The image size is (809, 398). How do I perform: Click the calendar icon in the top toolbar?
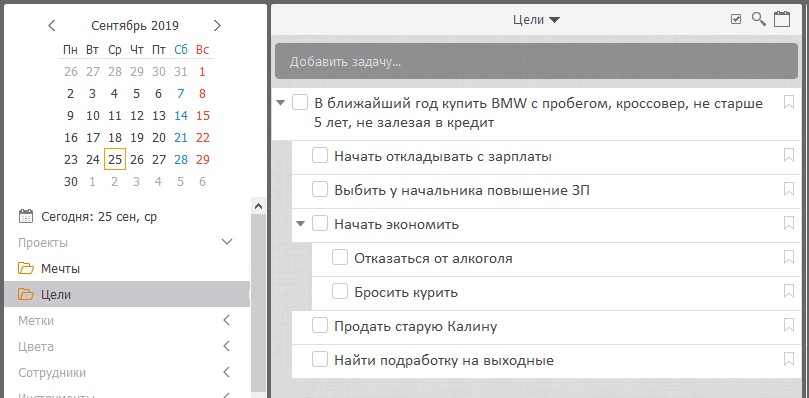pos(782,20)
